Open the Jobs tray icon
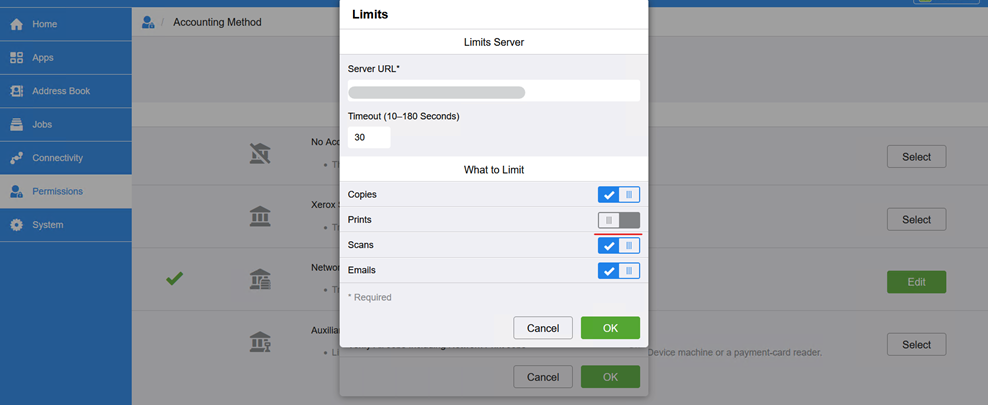Viewport: 988px width, 405px height. click(16, 125)
